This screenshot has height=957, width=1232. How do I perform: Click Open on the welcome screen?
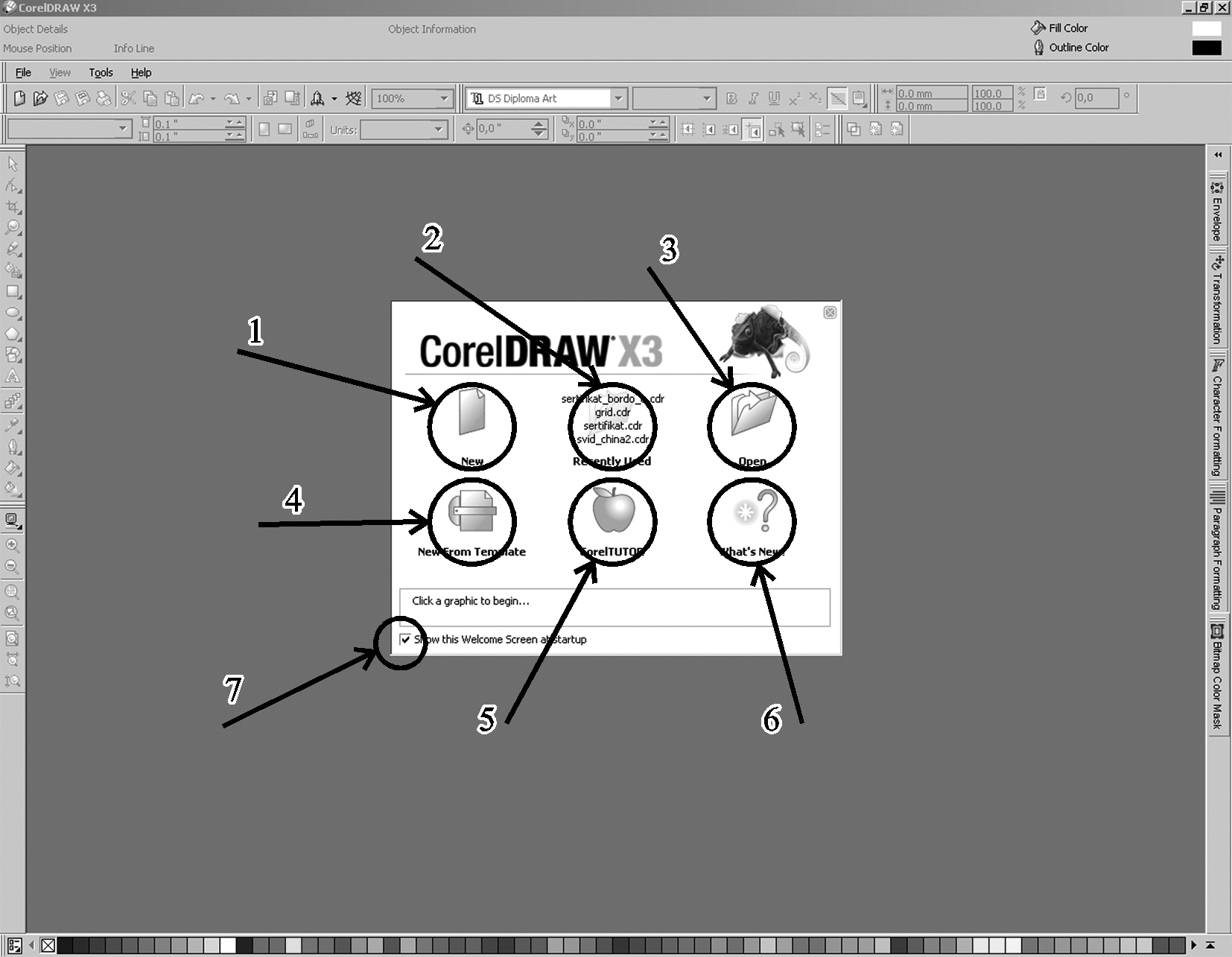pos(752,426)
